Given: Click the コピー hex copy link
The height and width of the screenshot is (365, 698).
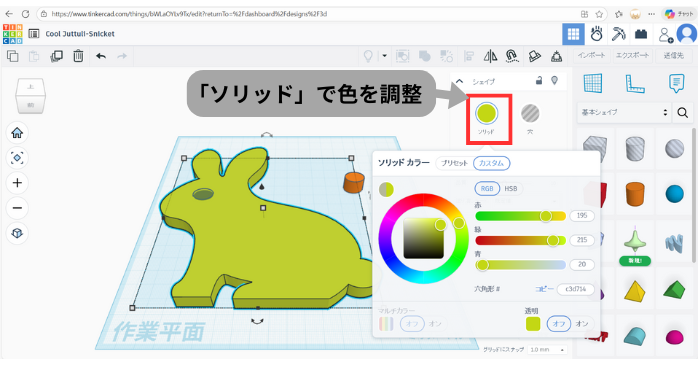Looking at the screenshot, I should click(544, 289).
